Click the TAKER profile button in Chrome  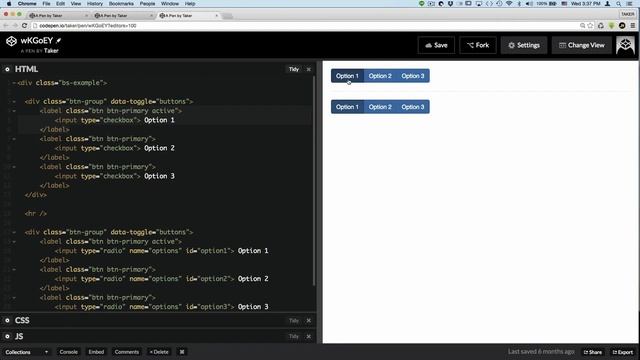click(x=628, y=14)
